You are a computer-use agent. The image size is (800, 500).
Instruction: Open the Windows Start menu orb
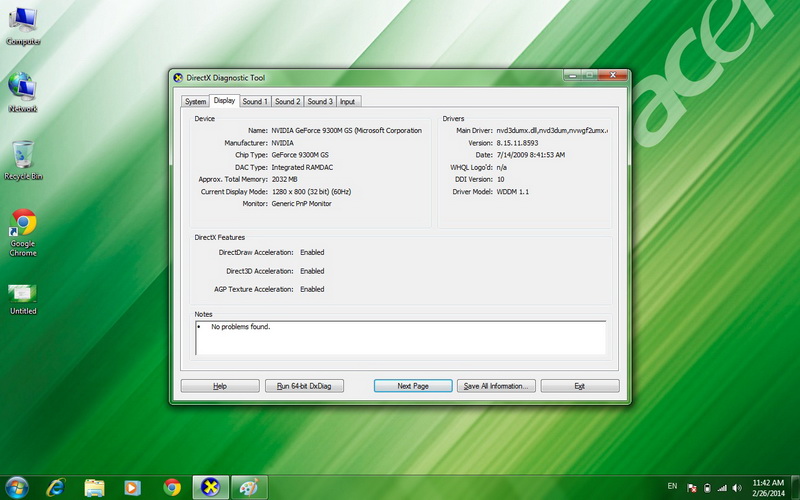pyautogui.click(x=17, y=487)
